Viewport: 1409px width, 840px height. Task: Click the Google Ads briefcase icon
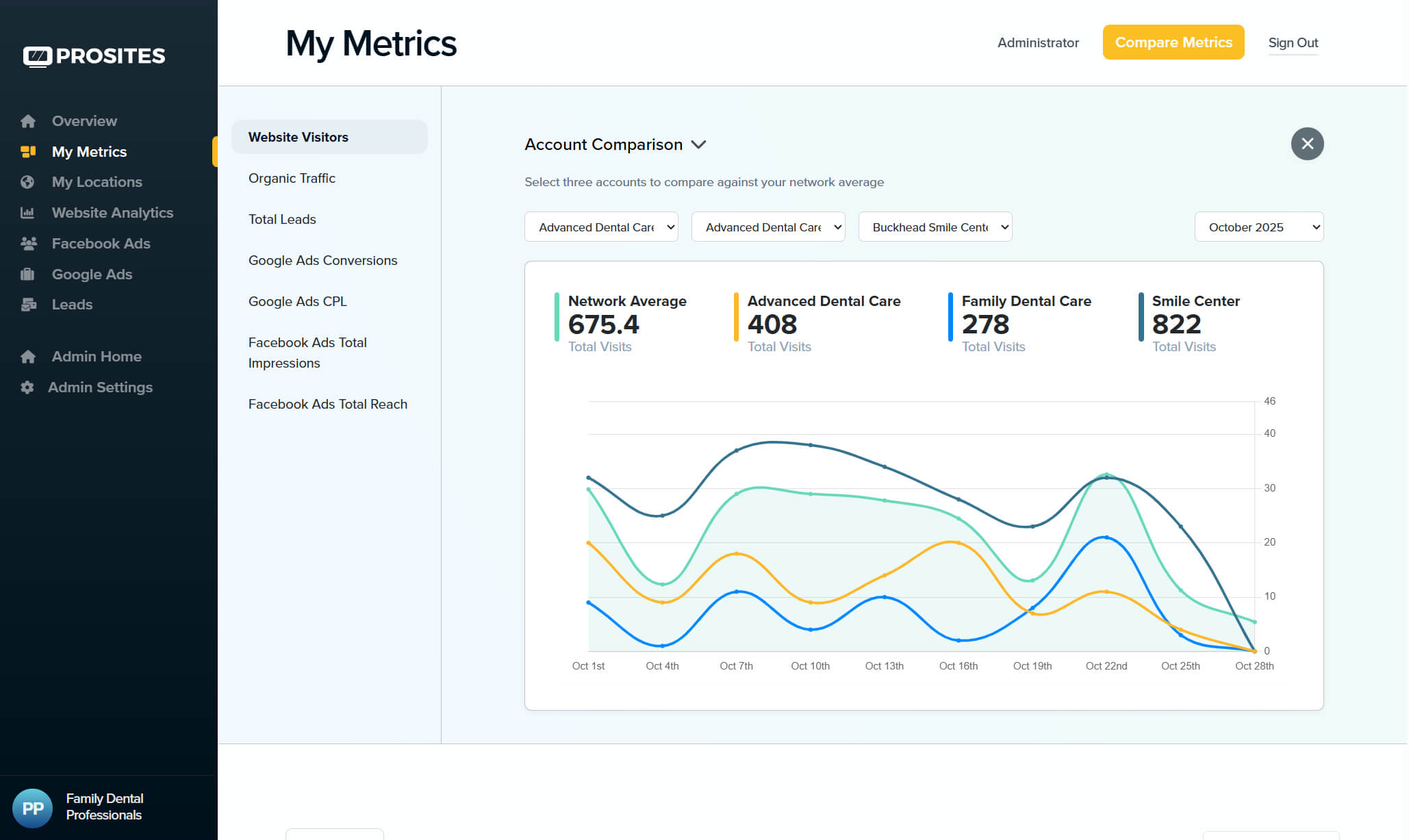point(27,275)
